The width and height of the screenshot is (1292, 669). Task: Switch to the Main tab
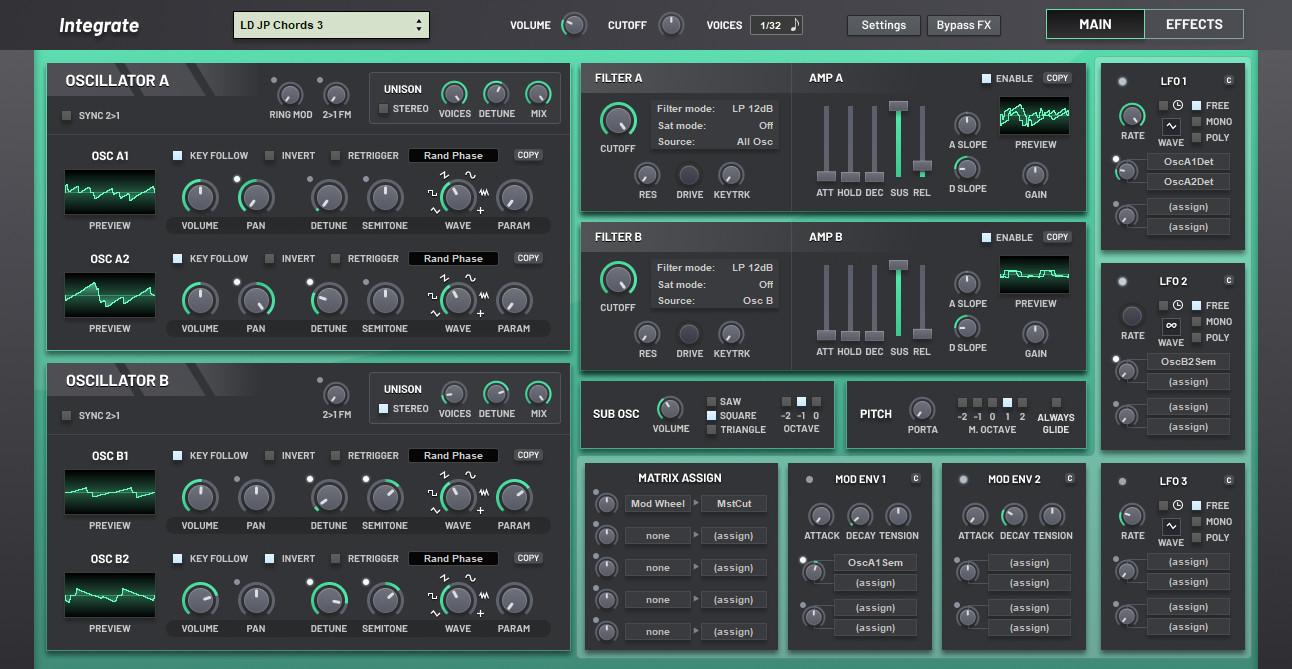[1094, 24]
